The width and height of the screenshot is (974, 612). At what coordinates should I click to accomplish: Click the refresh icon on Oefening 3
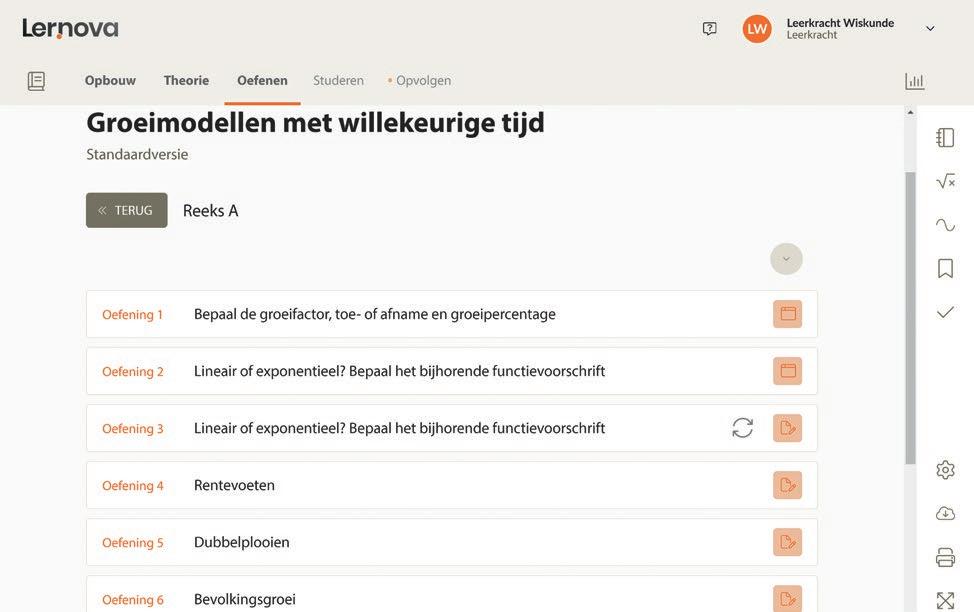coord(742,428)
